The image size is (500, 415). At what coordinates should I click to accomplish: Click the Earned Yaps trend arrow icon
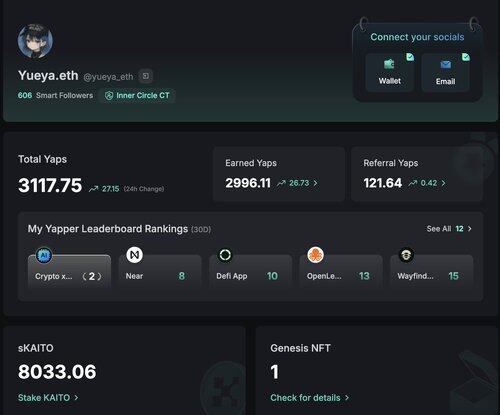pyautogui.click(x=281, y=183)
